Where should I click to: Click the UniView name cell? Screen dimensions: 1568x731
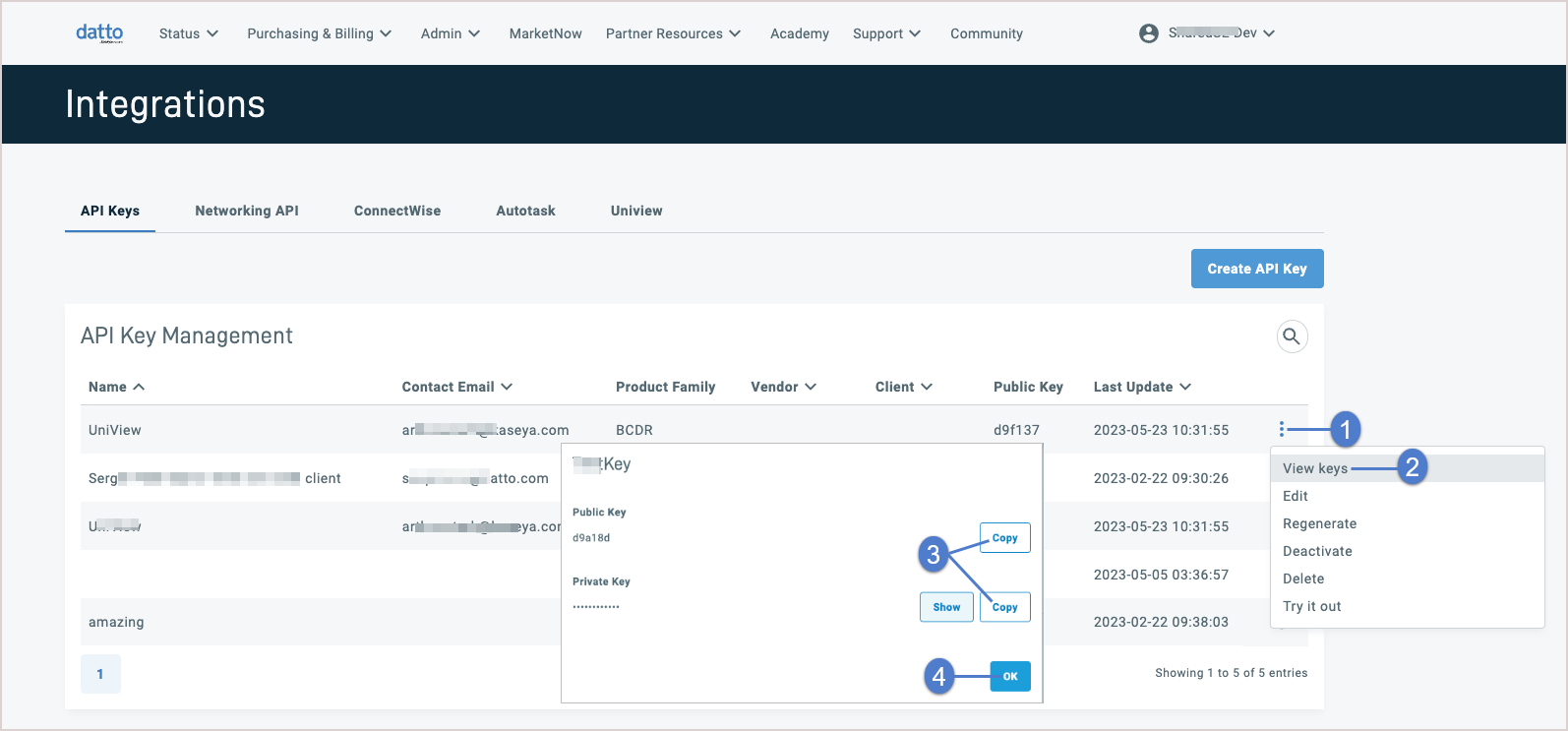coord(115,430)
